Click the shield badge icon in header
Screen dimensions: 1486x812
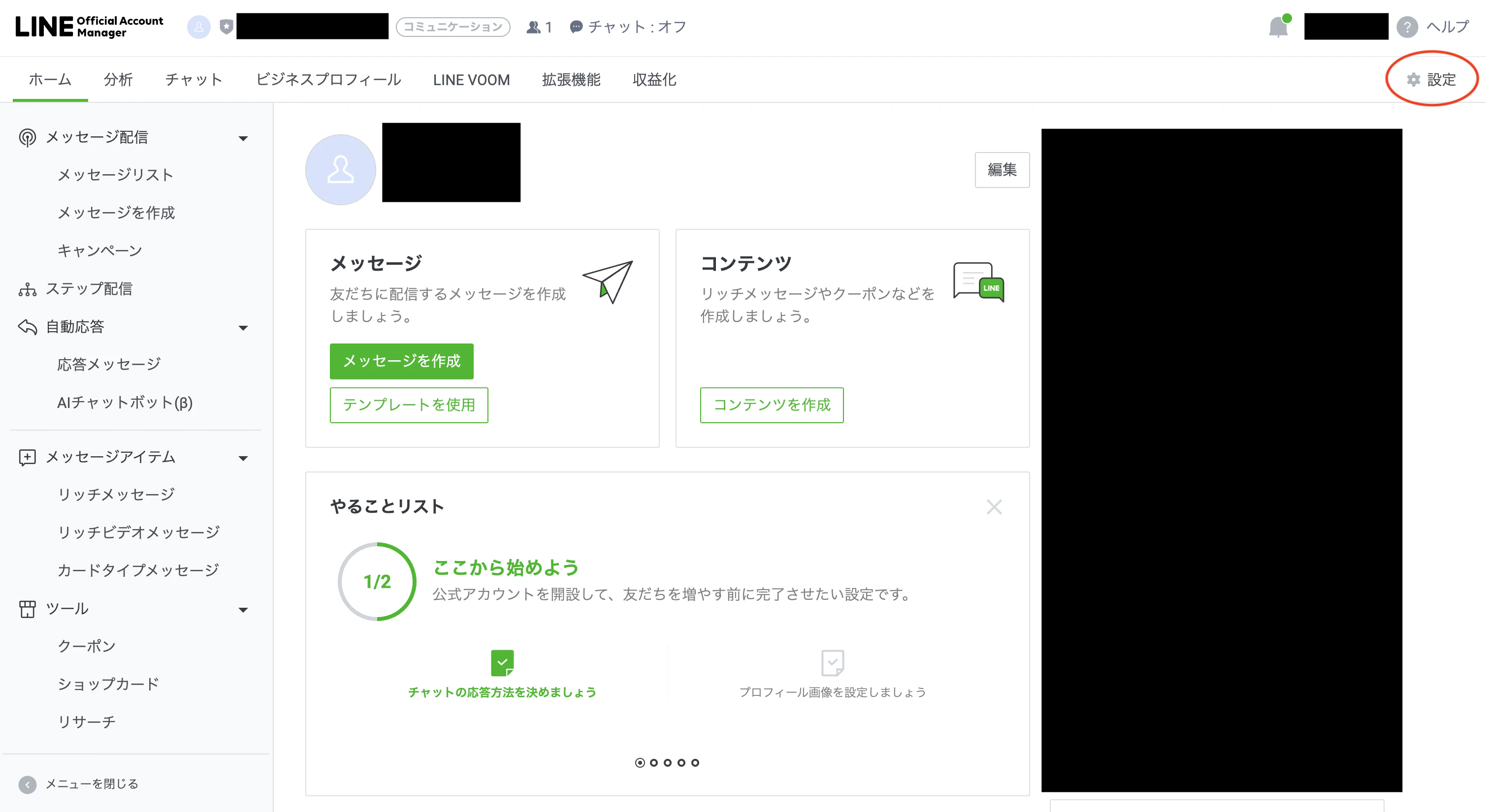coord(226,27)
